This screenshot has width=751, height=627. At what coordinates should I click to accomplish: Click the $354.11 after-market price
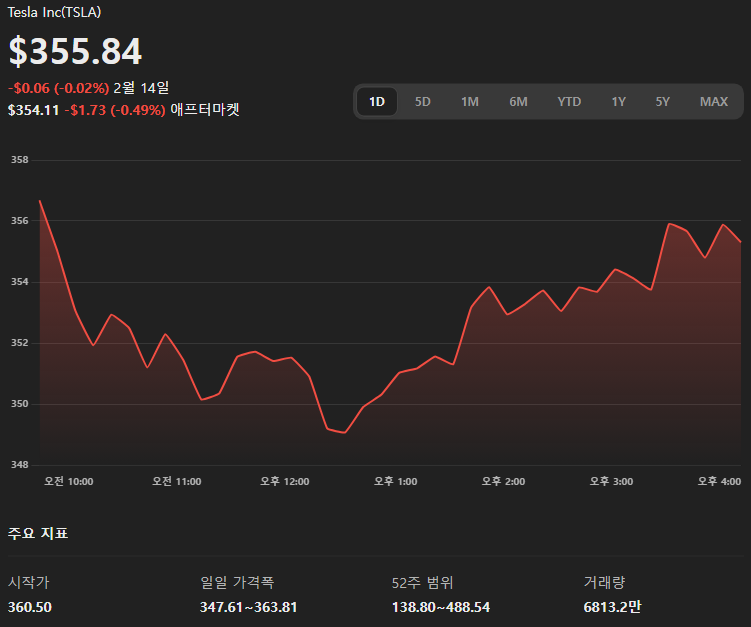tap(33, 110)
